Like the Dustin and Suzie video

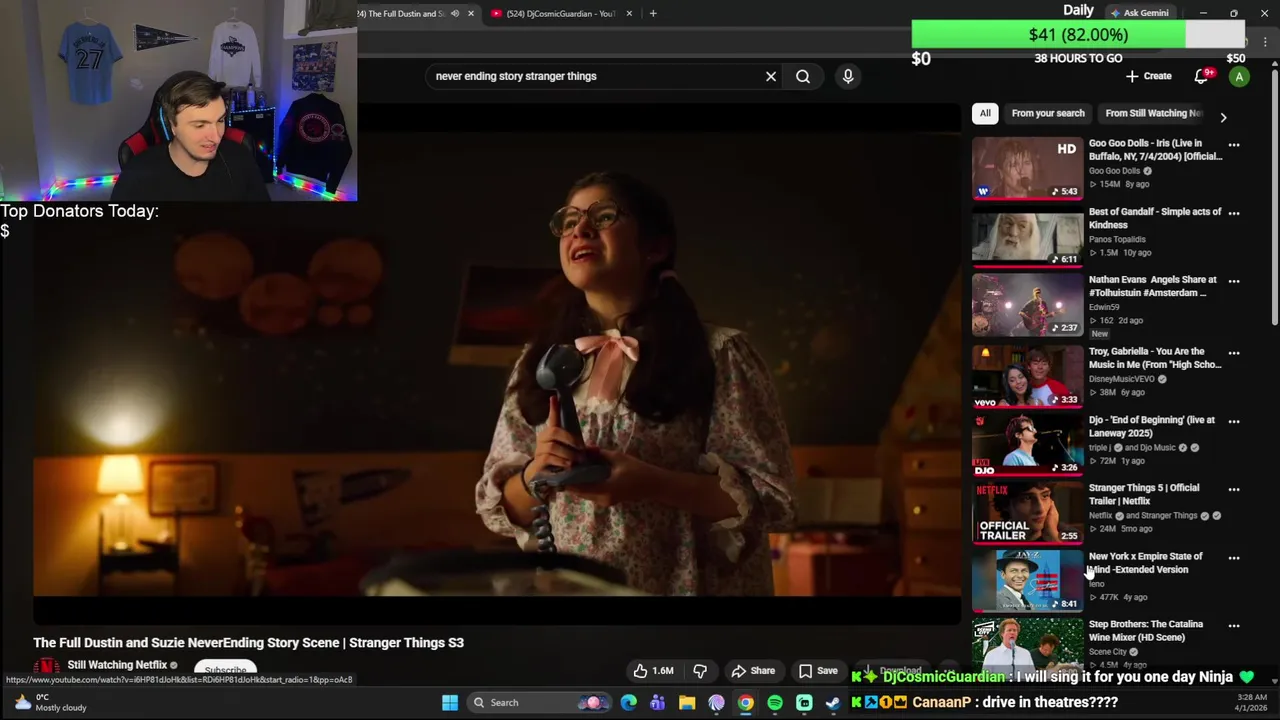coord(655,671)
